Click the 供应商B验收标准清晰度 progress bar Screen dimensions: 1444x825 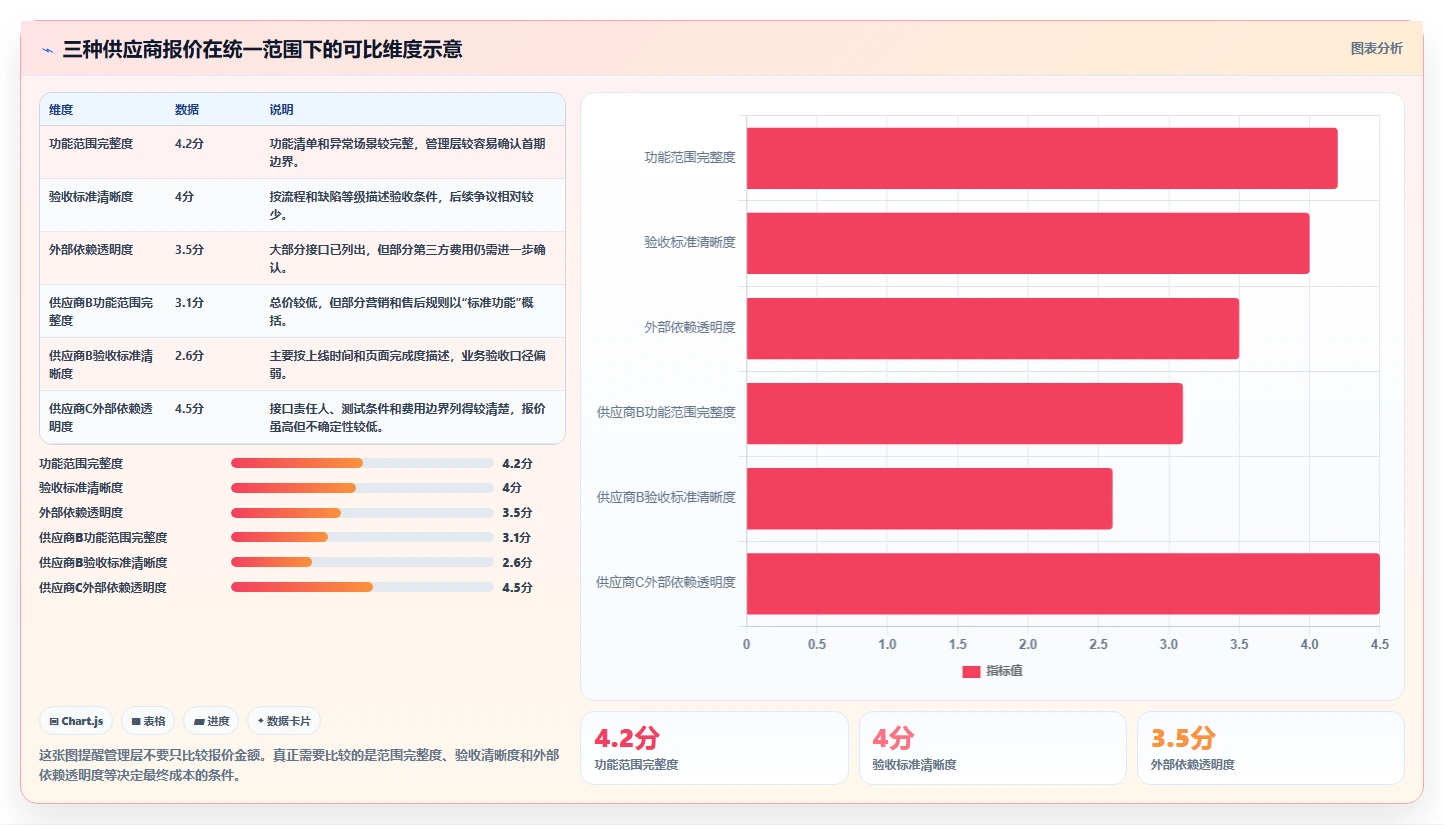tap(362, 562)
